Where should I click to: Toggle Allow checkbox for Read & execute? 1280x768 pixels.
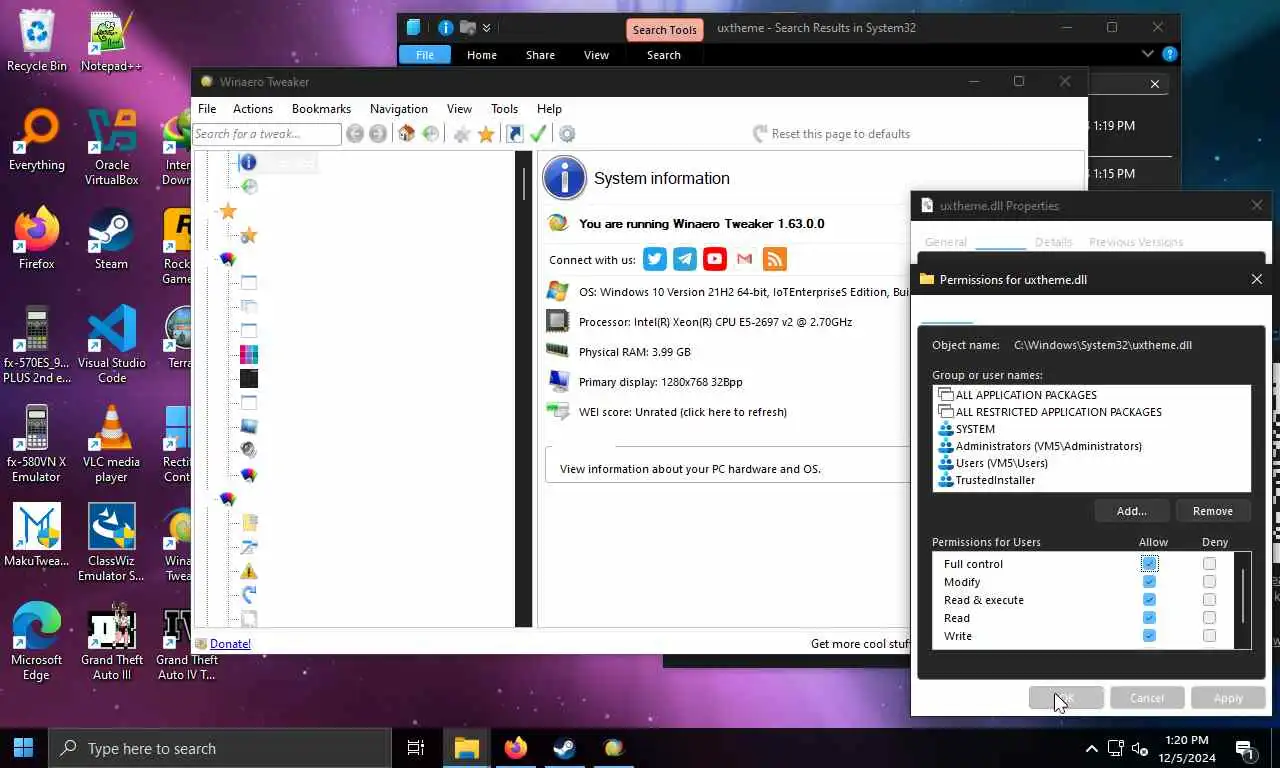(x=1149, y=600)
